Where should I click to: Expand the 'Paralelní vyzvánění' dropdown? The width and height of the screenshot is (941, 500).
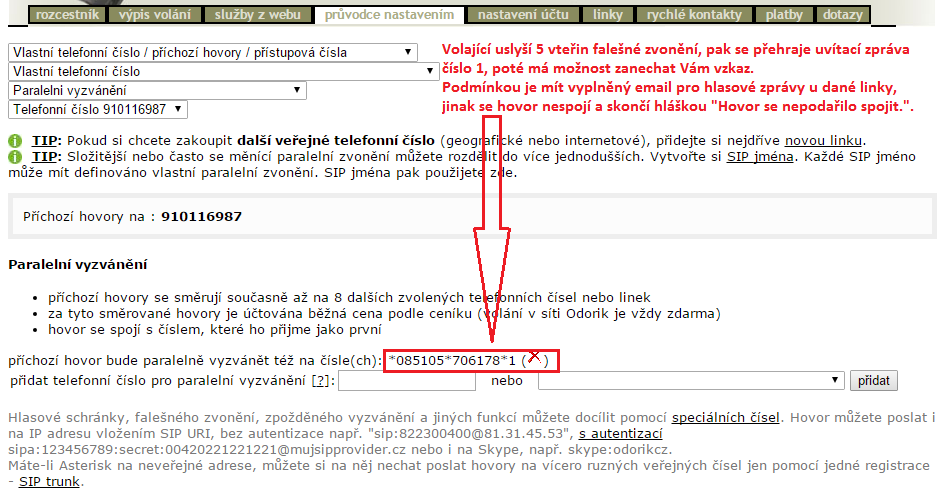coord(157,90)
